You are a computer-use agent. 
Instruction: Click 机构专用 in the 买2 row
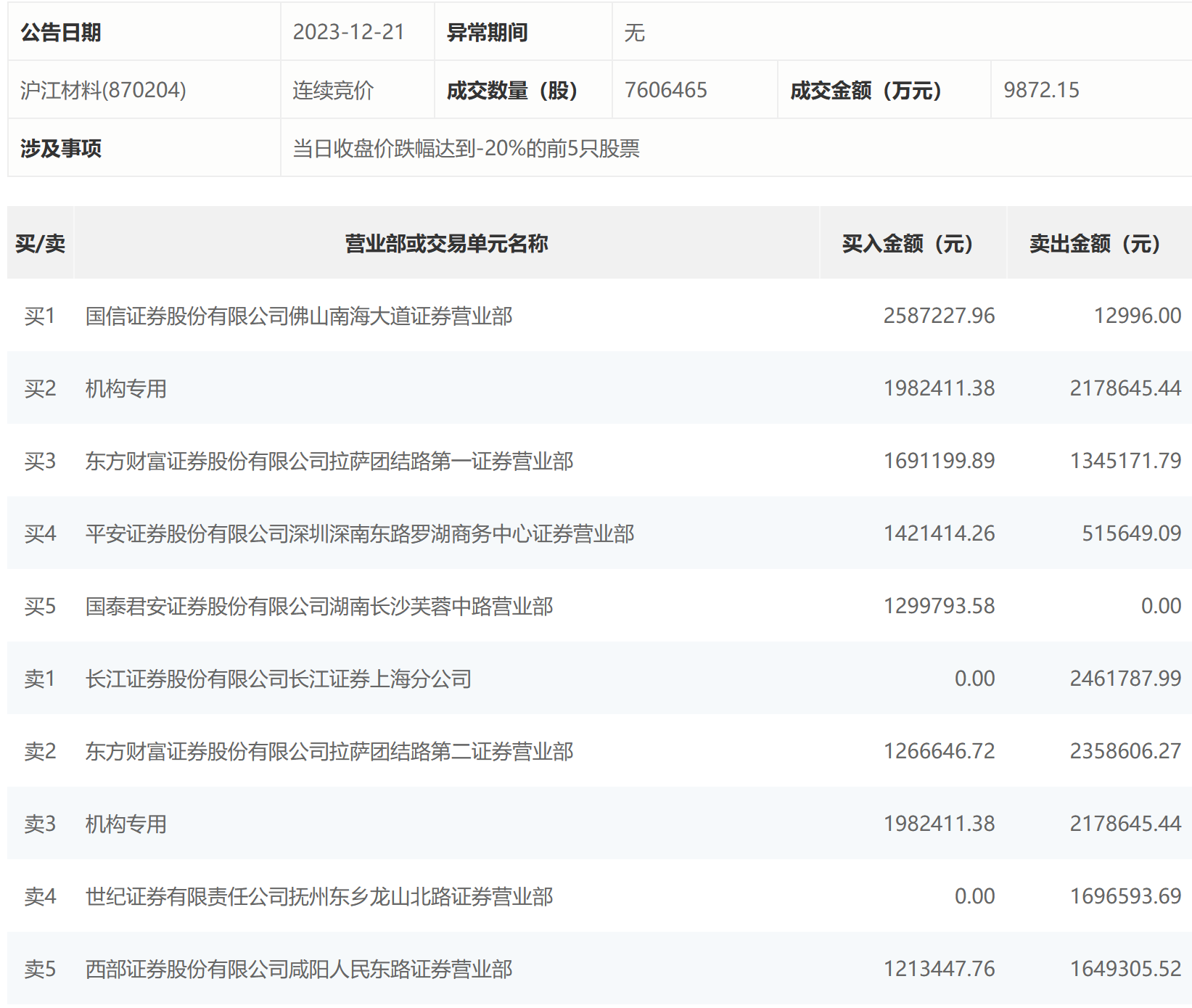[x=126, y=388]
